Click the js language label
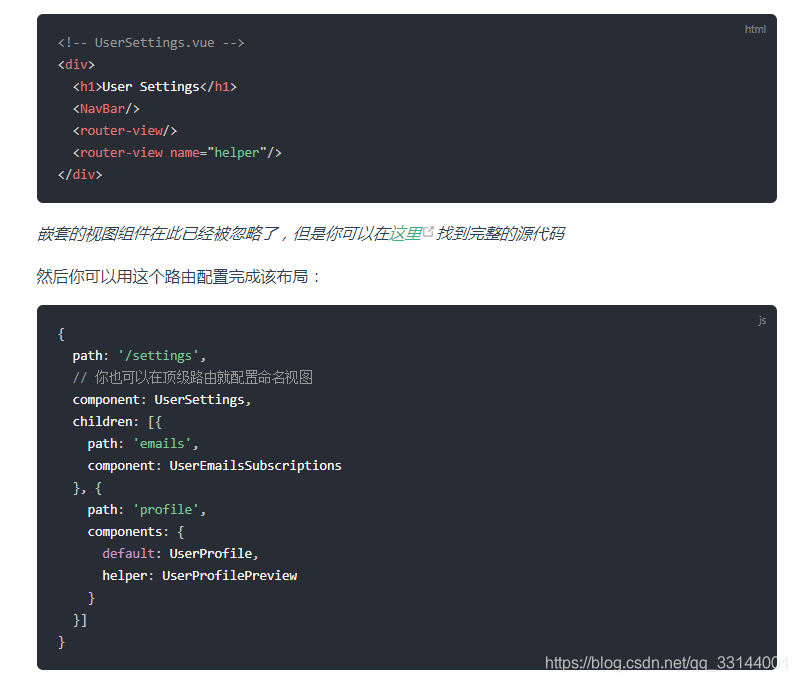Viewport: 797px width, 682px height. click(x=762, y=320)
